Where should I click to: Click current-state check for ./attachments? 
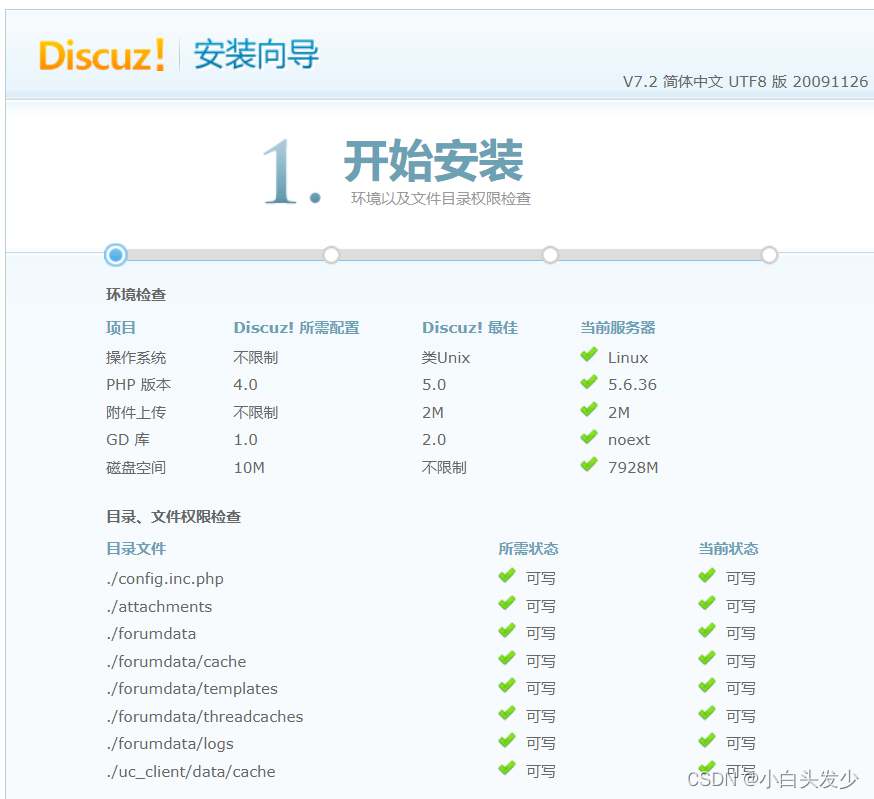[x=707, y=603]
